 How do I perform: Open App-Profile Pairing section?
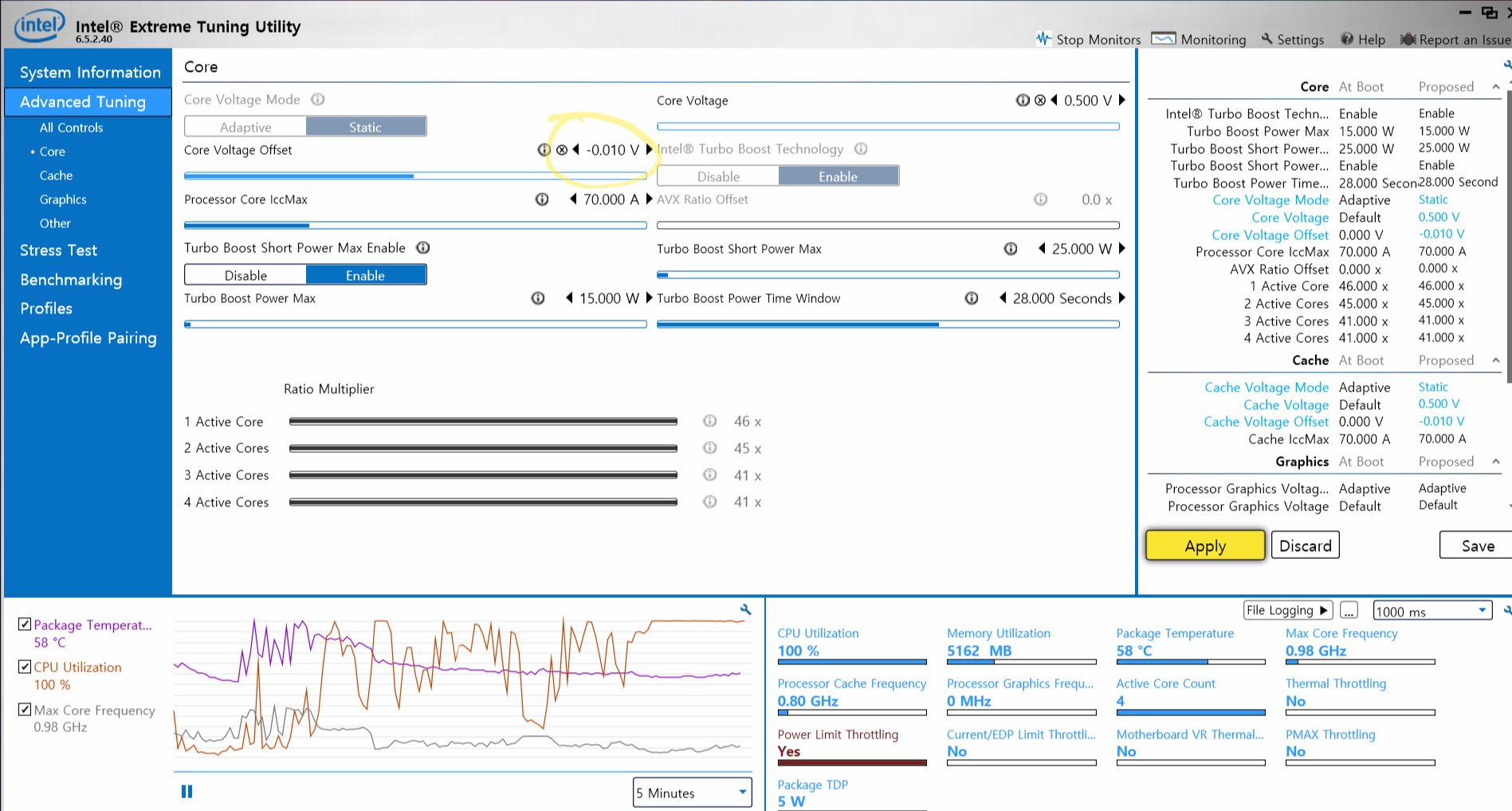click(88, 338)
